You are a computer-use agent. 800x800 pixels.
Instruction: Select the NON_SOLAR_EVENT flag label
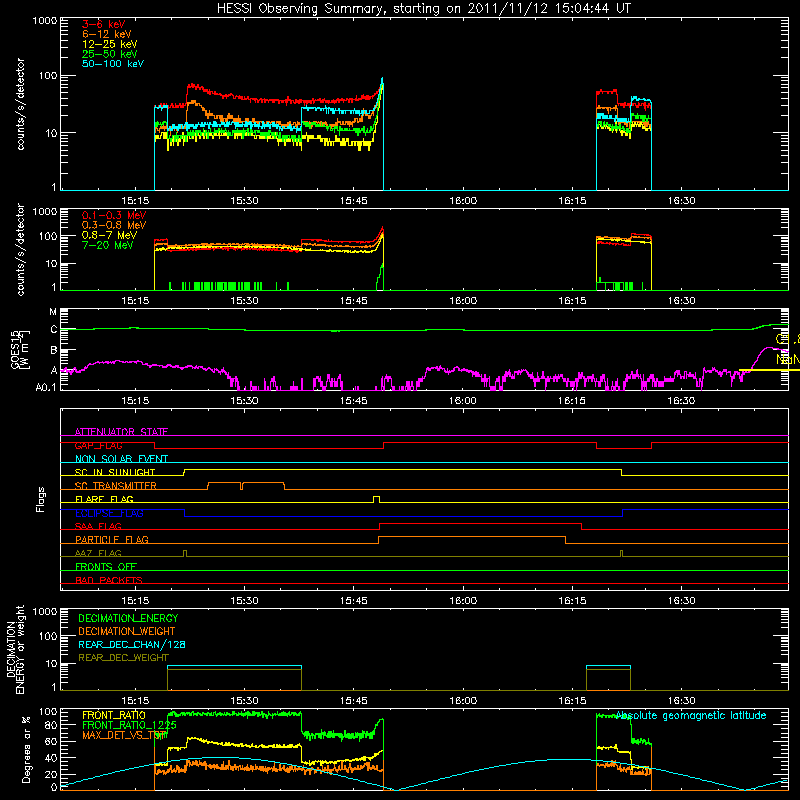pos(121,459)
